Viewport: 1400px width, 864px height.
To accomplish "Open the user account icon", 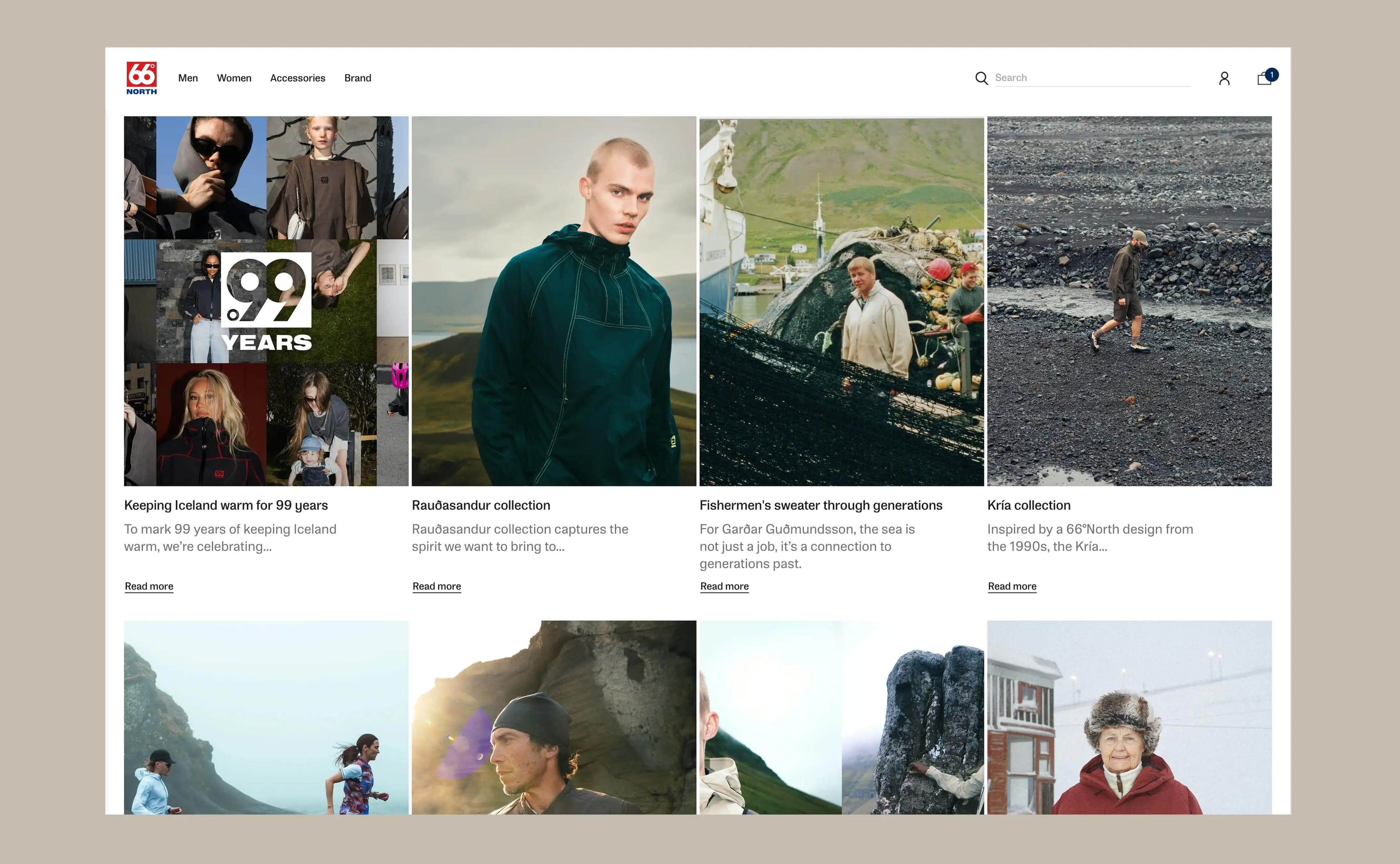I will coord(1224,78).
